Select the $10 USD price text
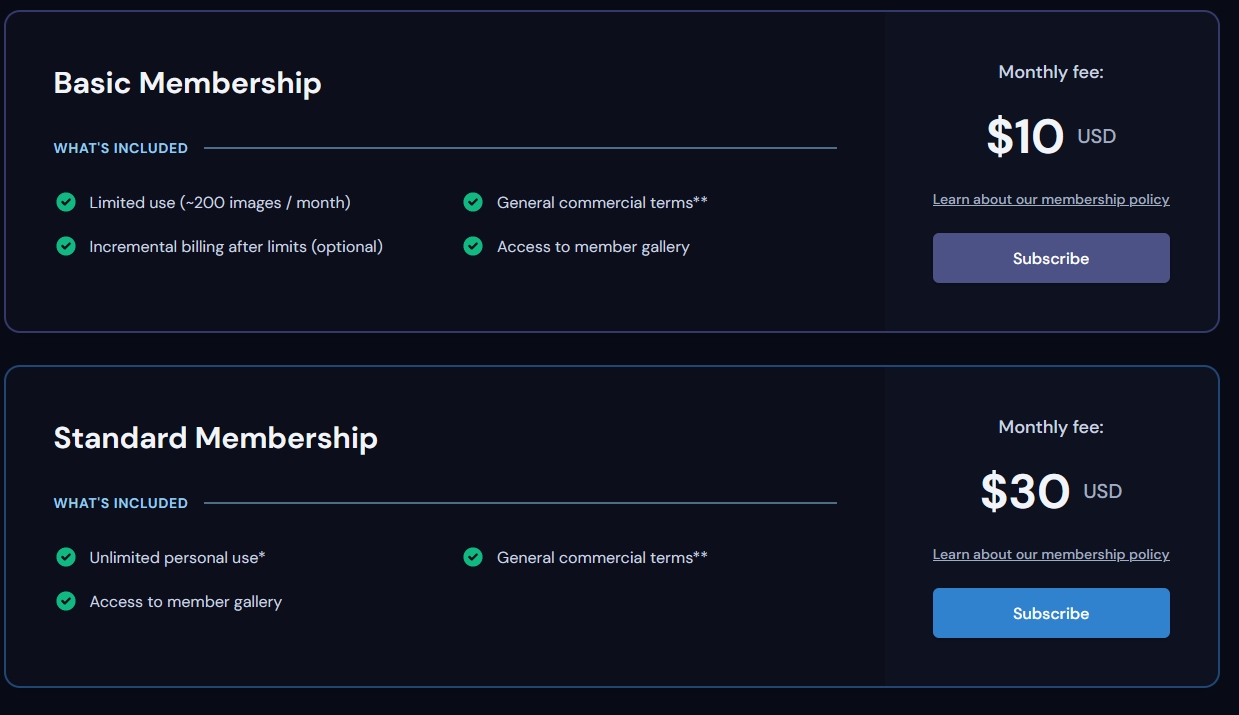The width and height of the screenshot is (1239, 715). pyautogui.click(x=1049, y=137)
